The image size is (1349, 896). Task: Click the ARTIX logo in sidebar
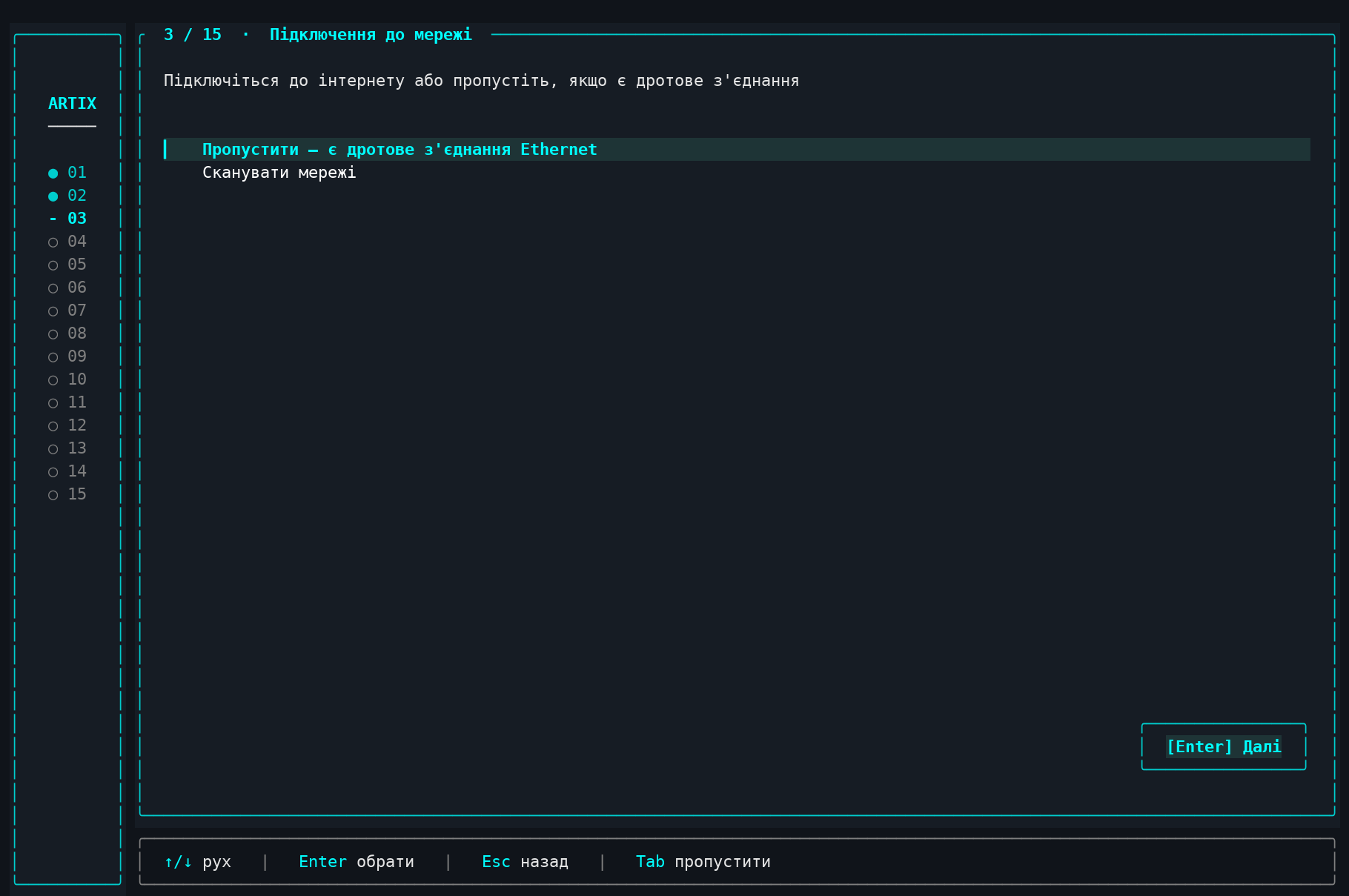72,104
